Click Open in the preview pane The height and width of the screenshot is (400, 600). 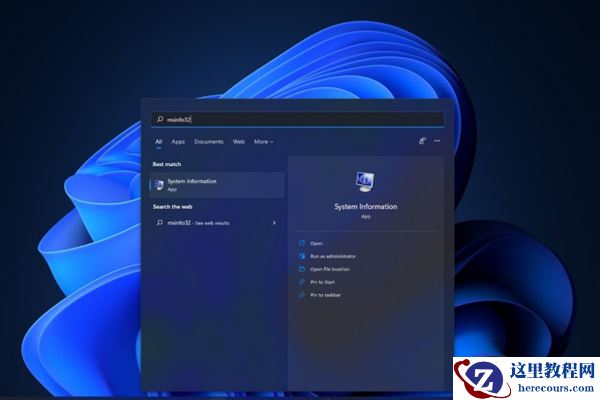point(316,243)
